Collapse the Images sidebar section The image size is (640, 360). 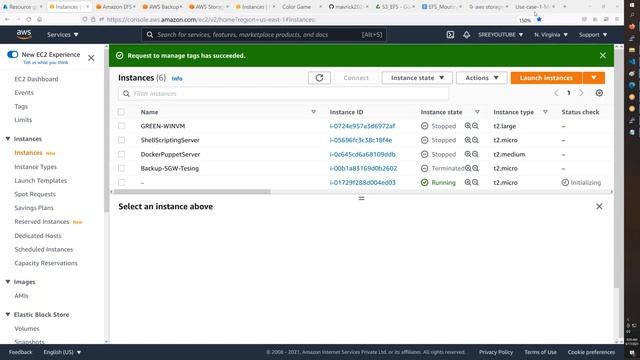pyautogui.click(x=8, y=282)
